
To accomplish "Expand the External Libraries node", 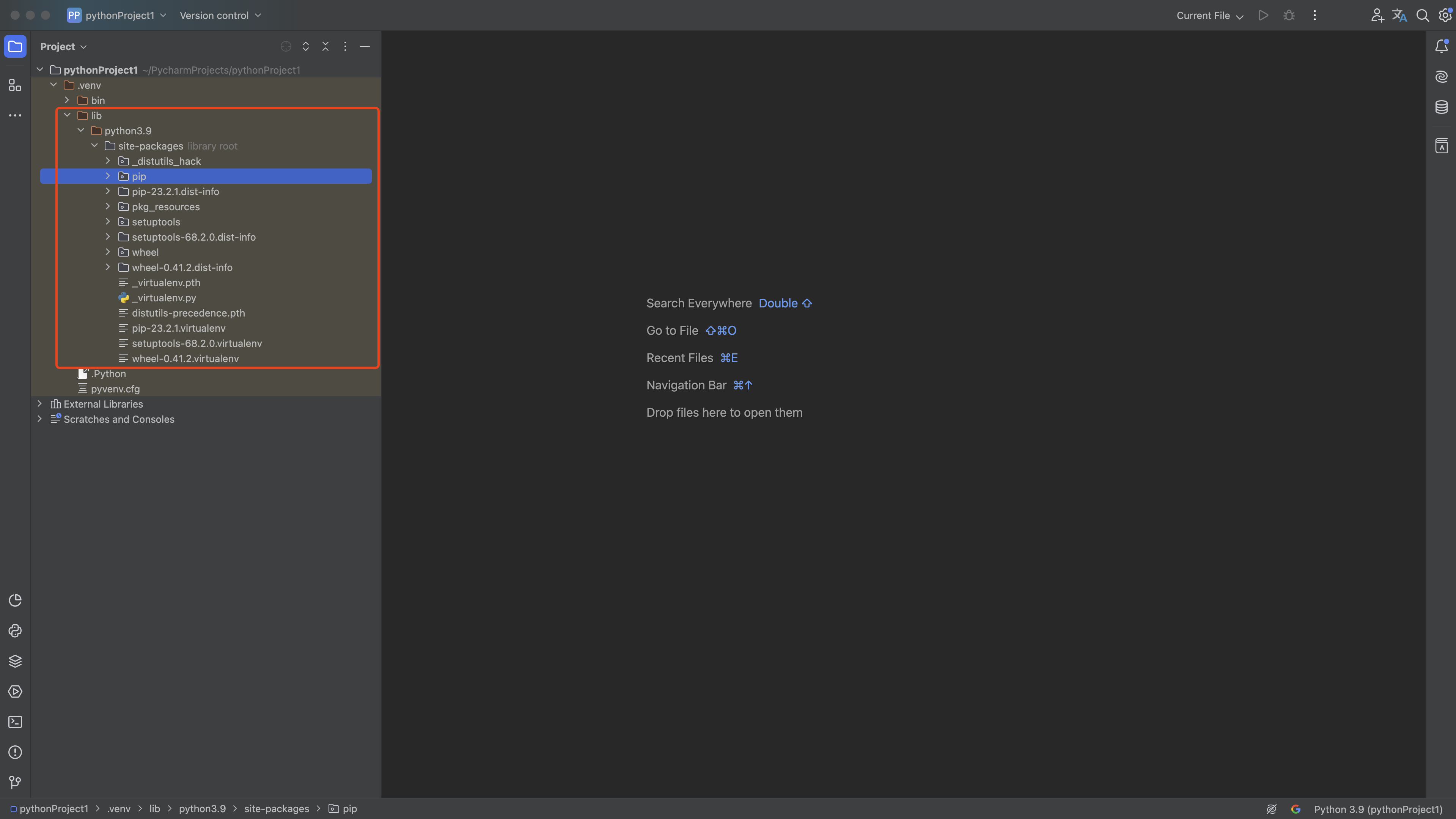I will 39,404.
